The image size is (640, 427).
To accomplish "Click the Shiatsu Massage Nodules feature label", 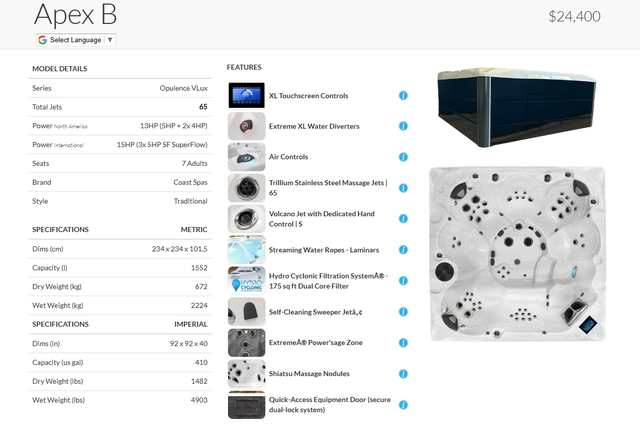I will point(309,374).
